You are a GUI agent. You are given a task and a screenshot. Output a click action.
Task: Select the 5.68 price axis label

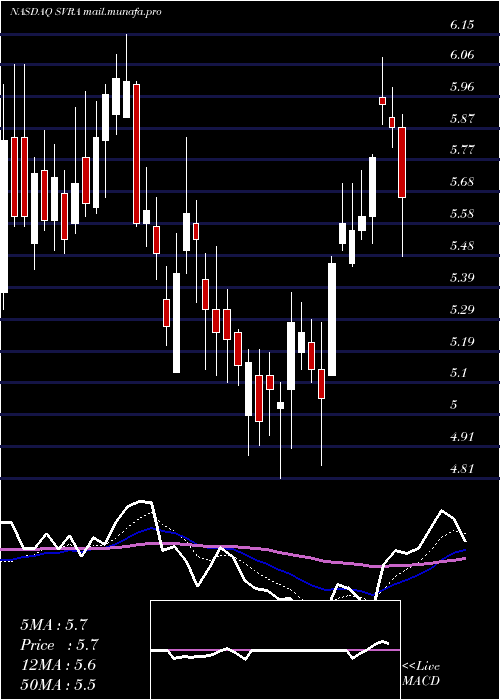click(x=462, y=182)
